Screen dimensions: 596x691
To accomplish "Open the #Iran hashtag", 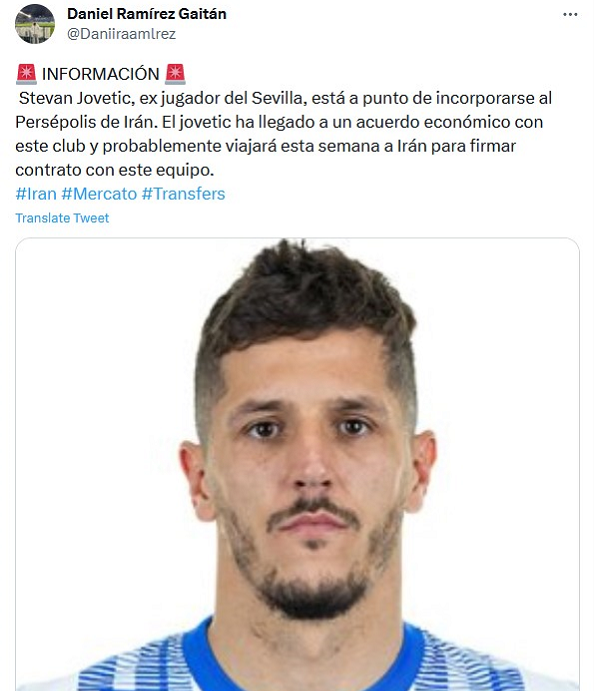I will [36, 194].
